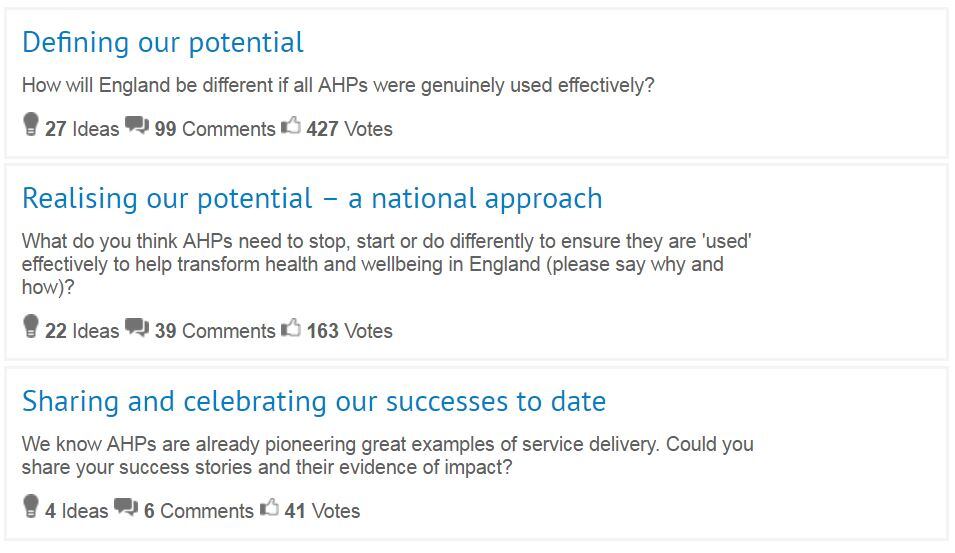Open the Defining our potential challenge
This screenshot has width=955, height=553.
tap(163, 43)
